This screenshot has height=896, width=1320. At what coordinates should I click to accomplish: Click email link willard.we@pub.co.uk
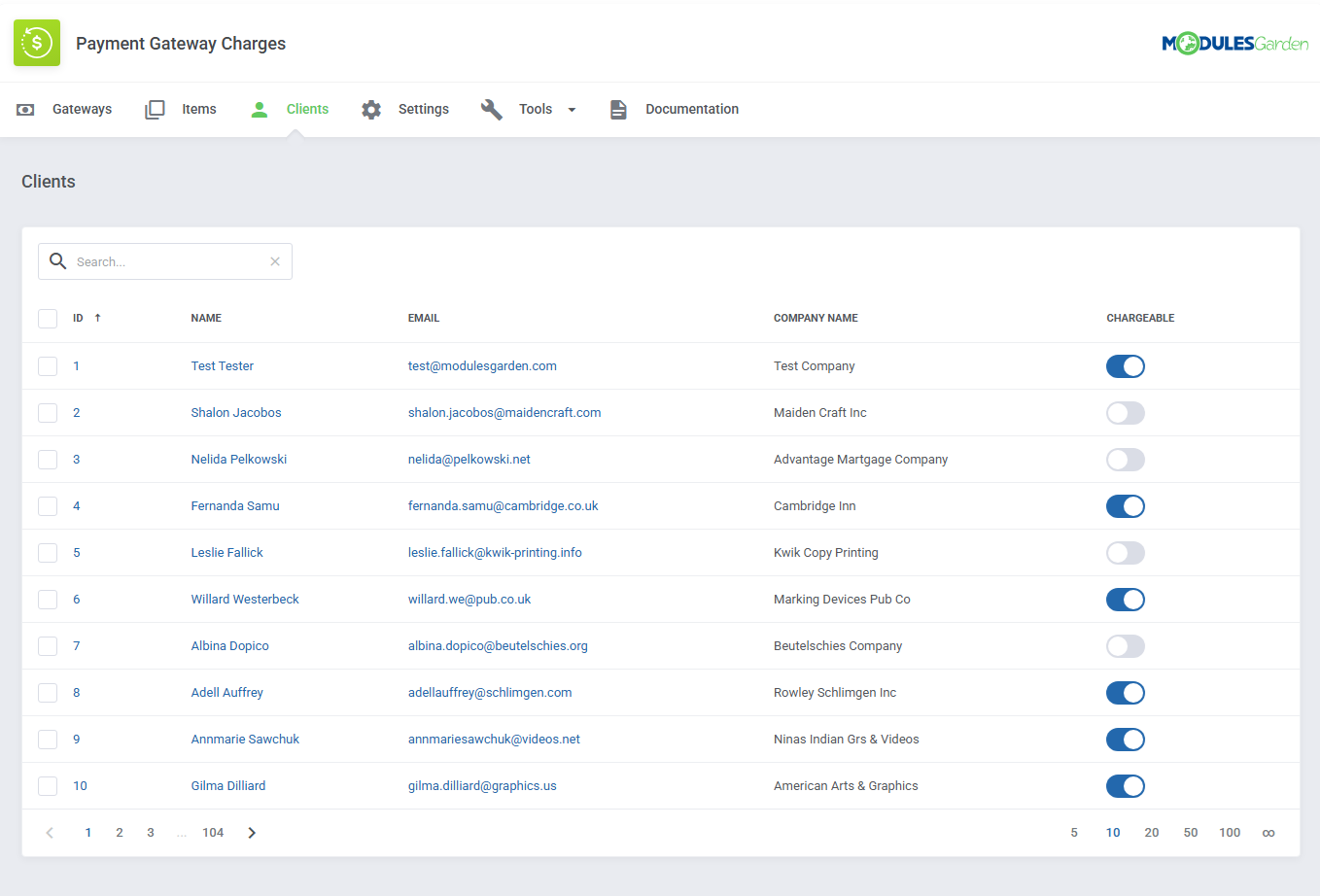[468, 599]
